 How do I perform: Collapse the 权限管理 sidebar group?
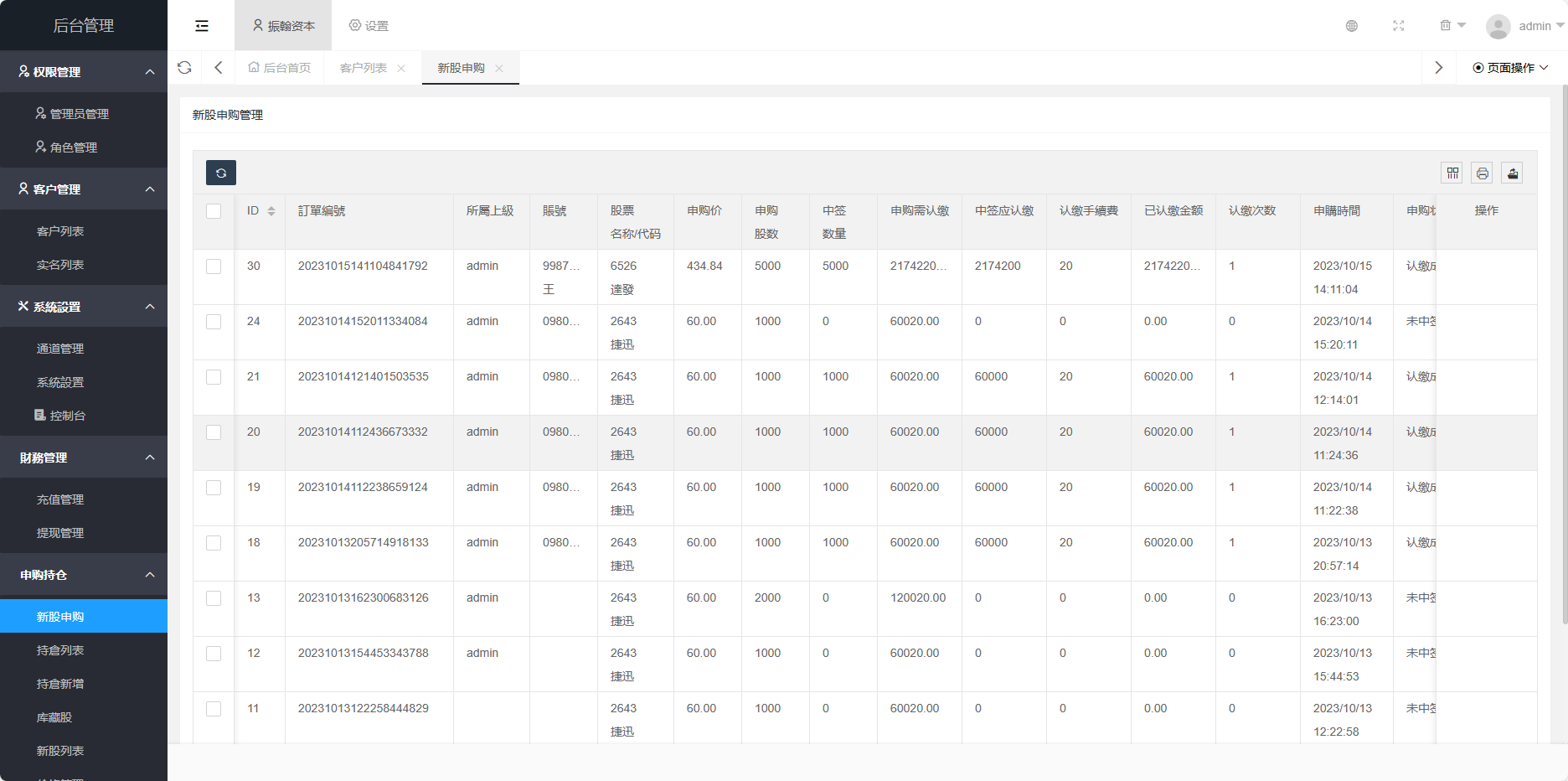(x=84, y=71)
